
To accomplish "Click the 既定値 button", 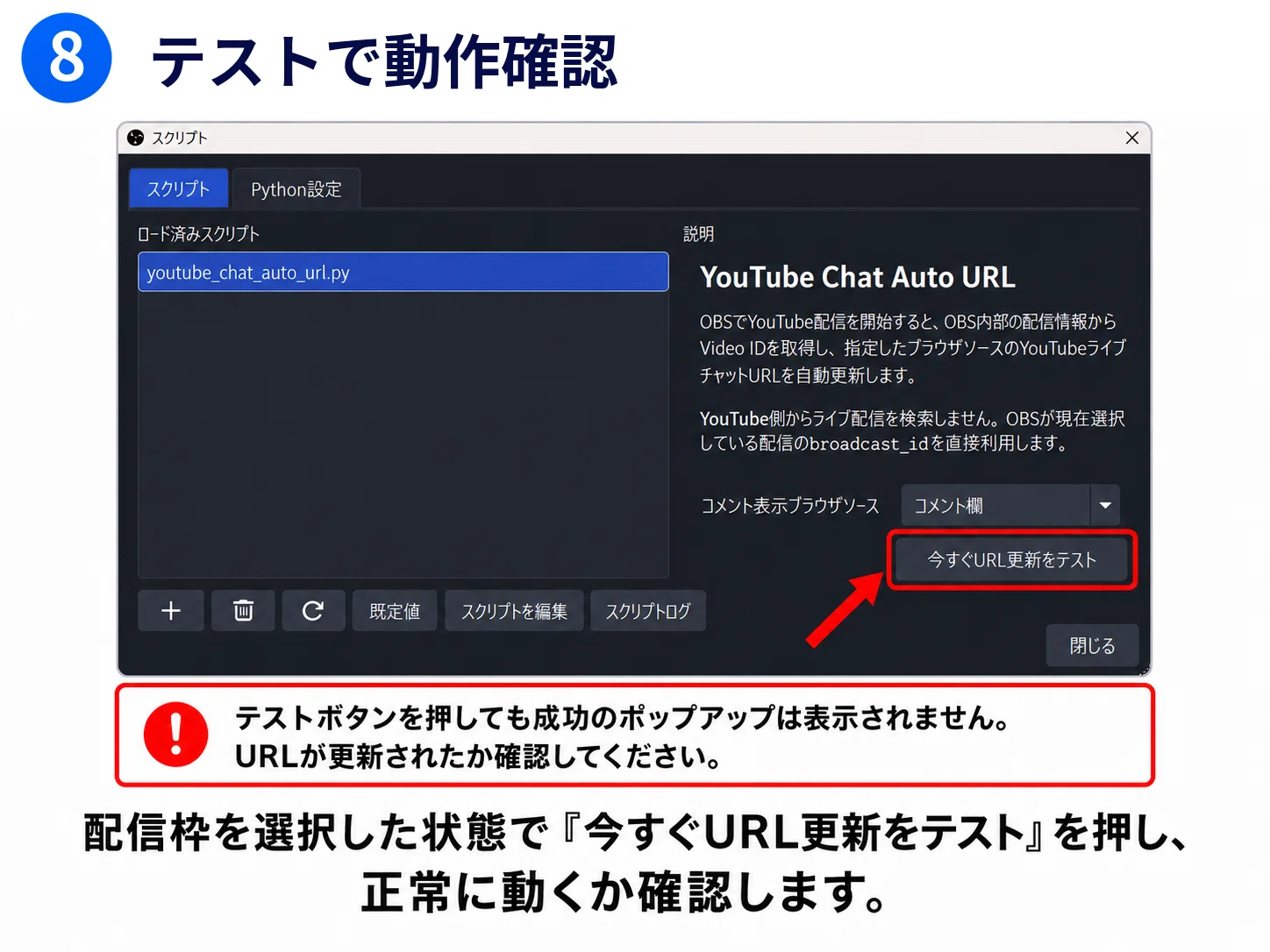I will (x=395, y=611).
